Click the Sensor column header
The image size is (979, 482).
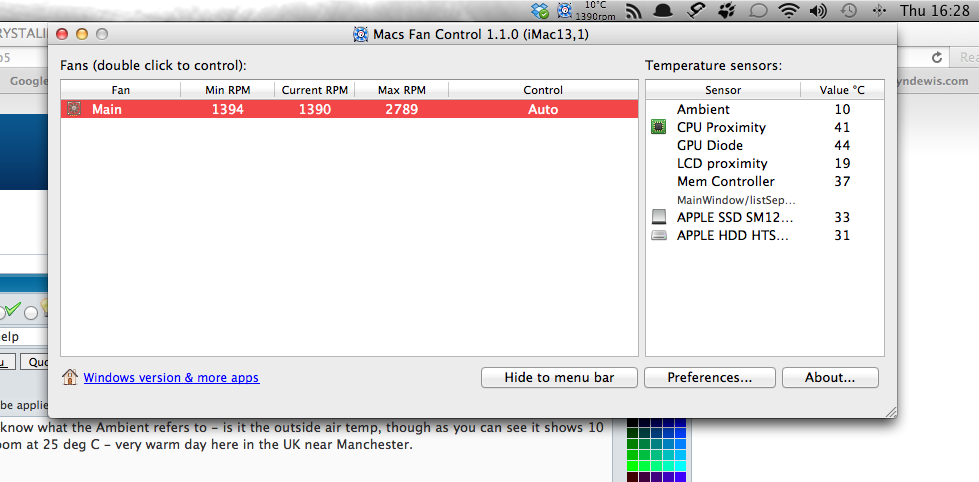click(x=723, y=90)
